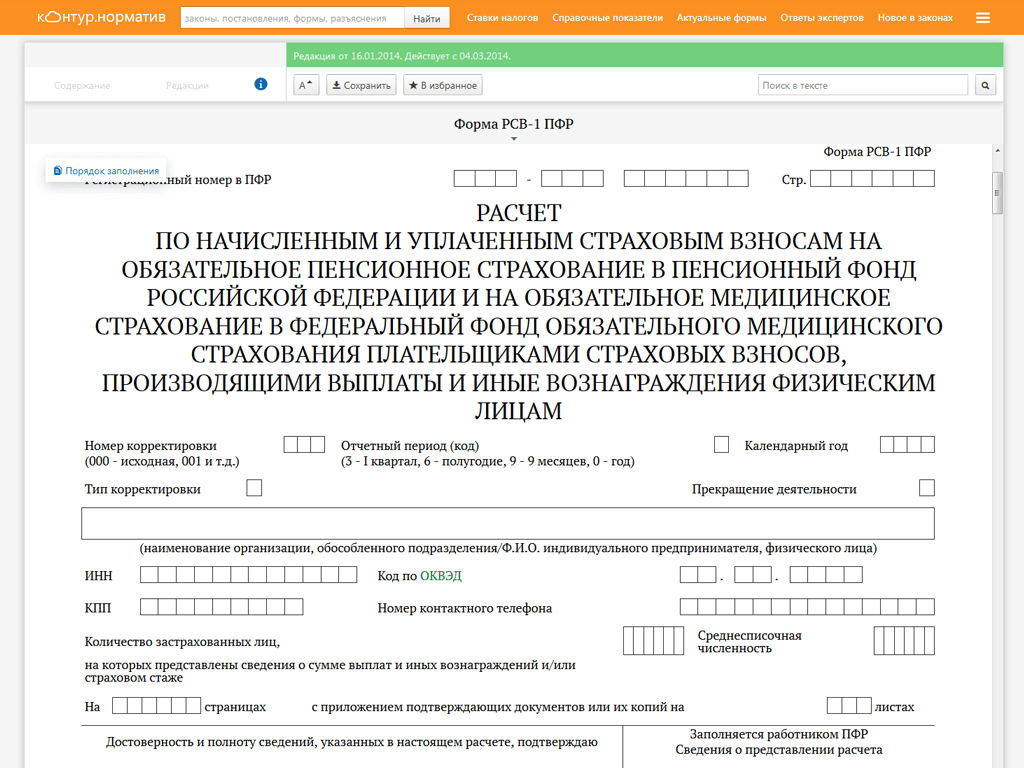Click the ИНН digit boxes
1024x768 pixels.
click(249, 575)
